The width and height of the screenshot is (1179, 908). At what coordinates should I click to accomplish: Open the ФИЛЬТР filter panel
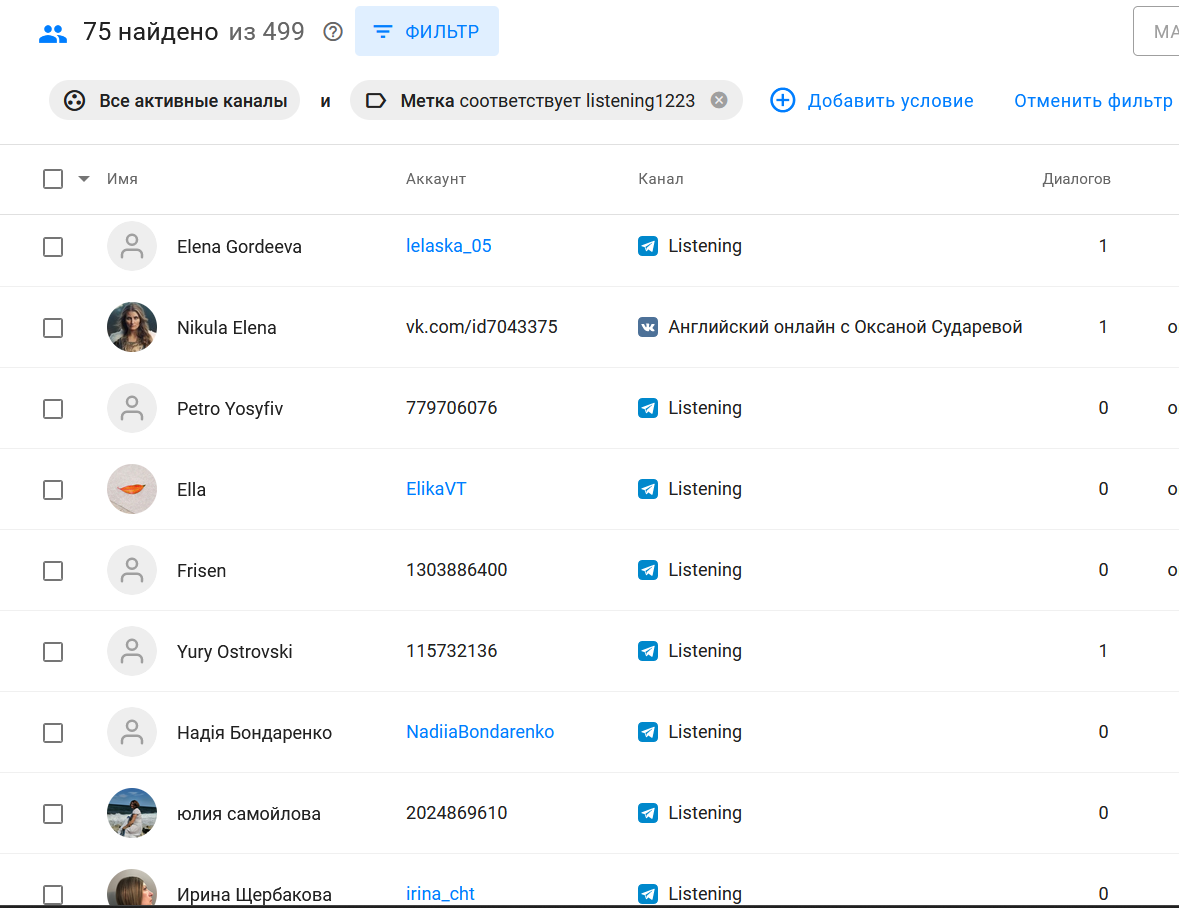click(427, 32)
